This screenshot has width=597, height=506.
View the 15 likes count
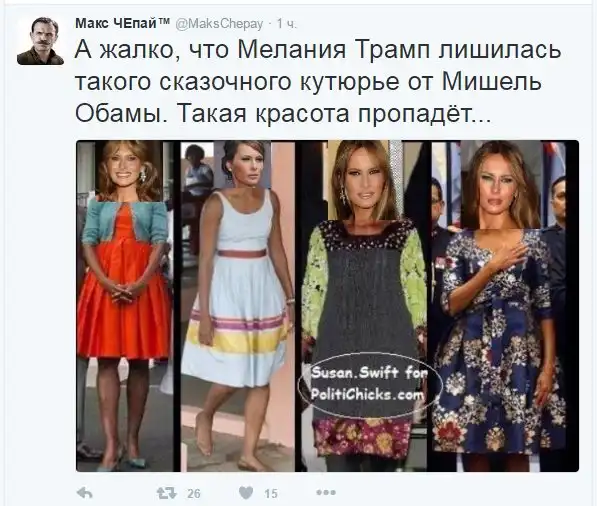(271, 493)
